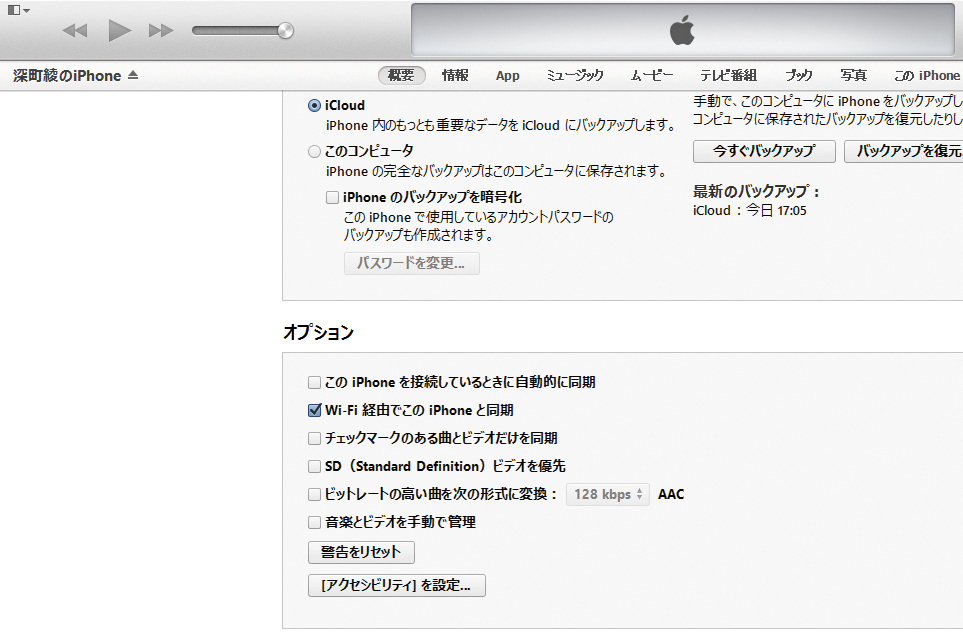Screen dimensions: 963x642
Task: Open the テレビ番組 tab
Action: (x=728, y=75)
